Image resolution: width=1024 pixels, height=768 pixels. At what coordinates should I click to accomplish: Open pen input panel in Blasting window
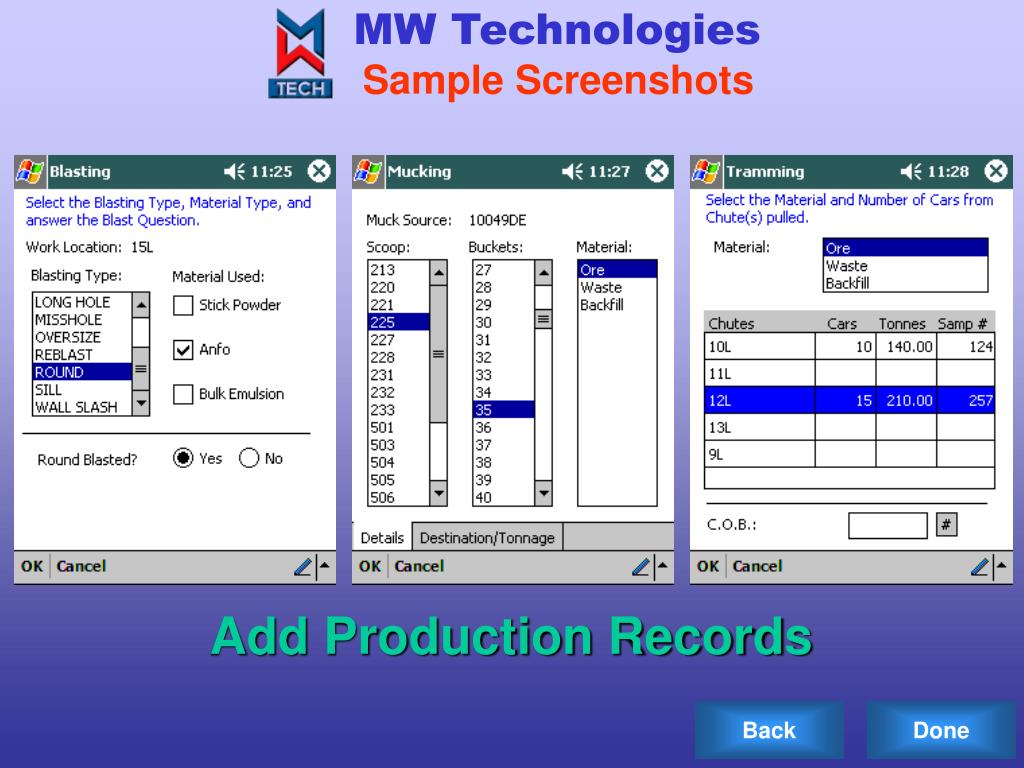303,566
